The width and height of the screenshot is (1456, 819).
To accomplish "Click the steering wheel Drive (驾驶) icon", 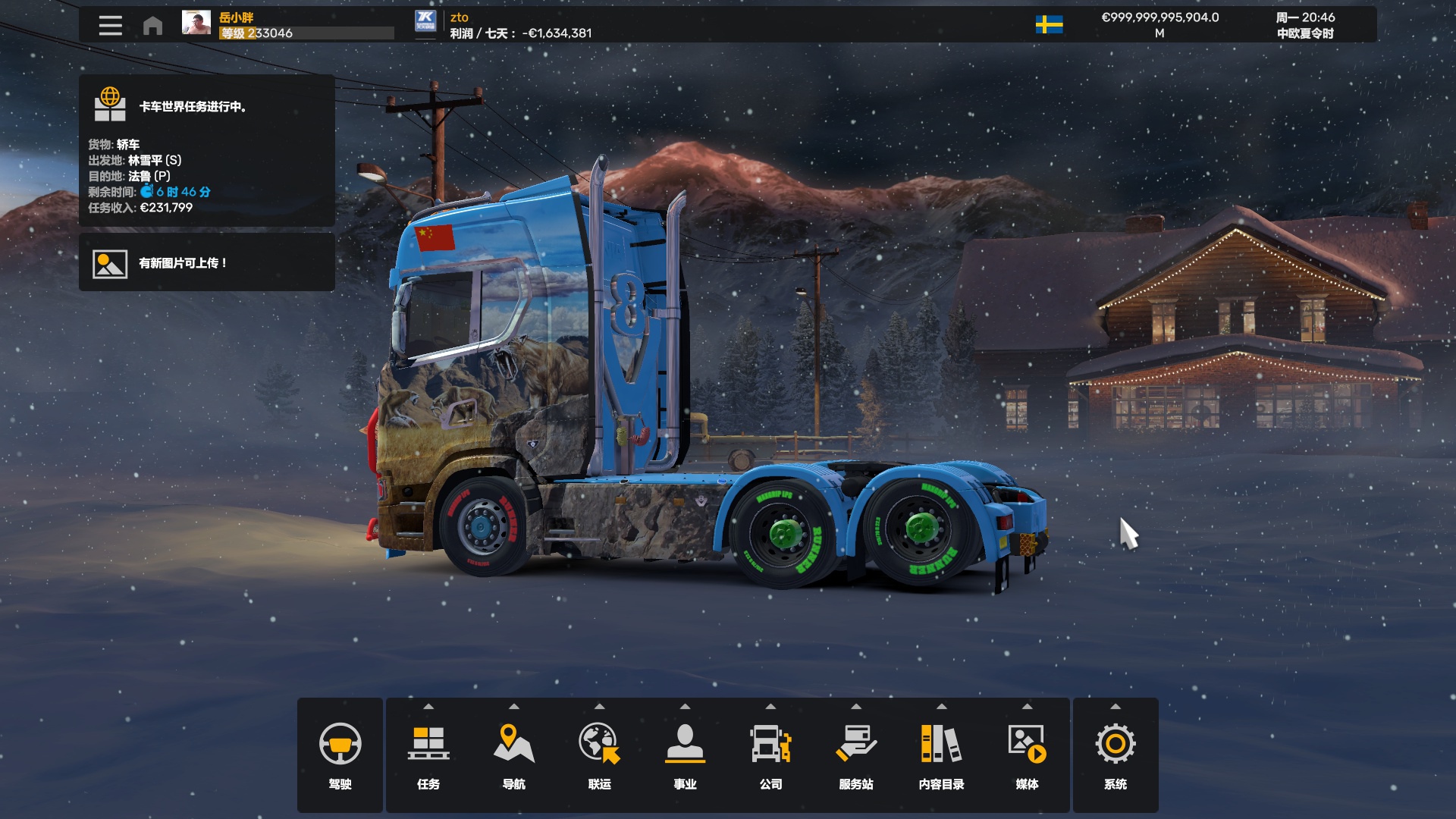I will tap(340, 744).
